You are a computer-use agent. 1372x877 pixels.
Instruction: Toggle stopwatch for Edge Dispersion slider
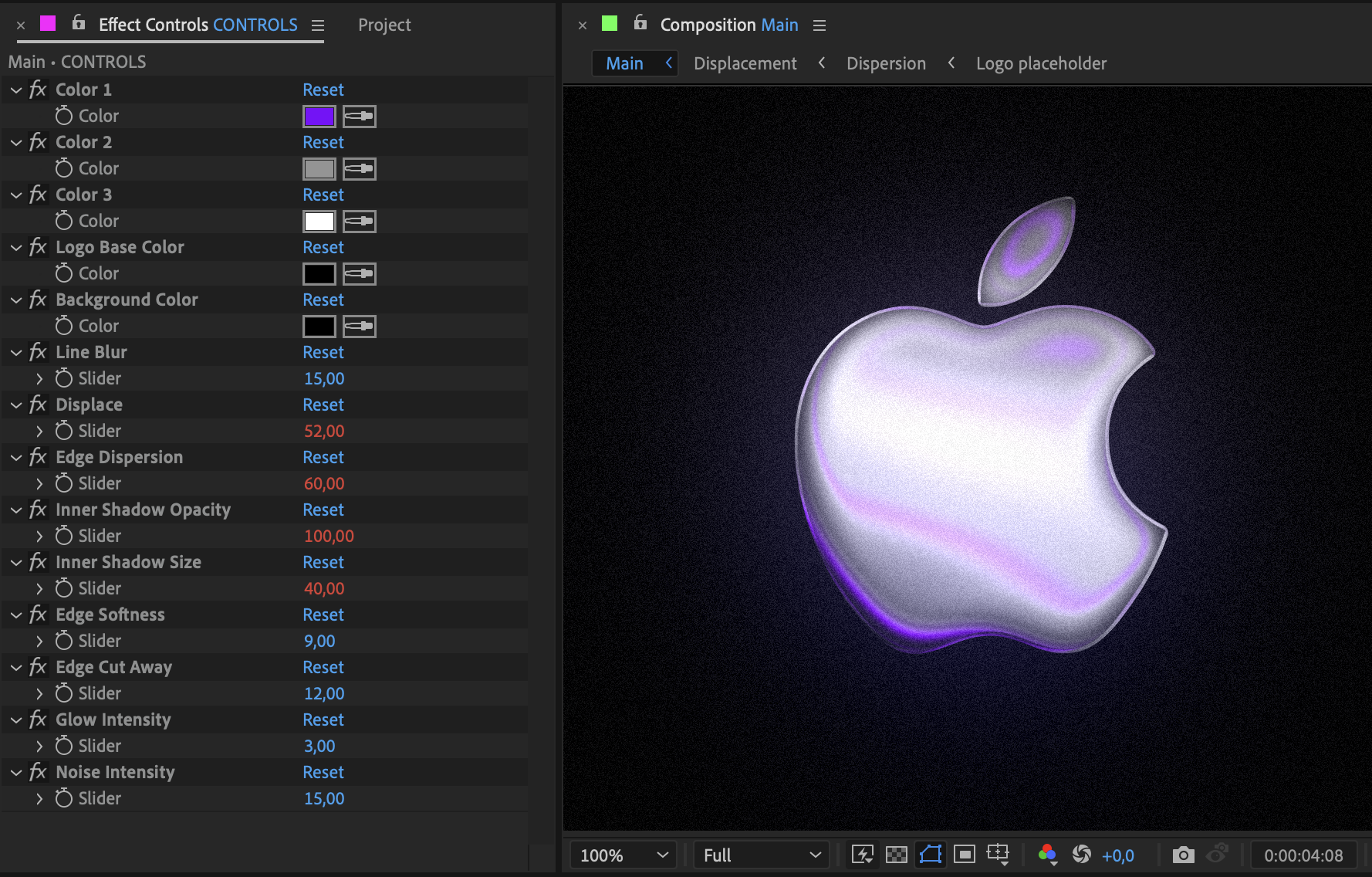pos(64,483)
